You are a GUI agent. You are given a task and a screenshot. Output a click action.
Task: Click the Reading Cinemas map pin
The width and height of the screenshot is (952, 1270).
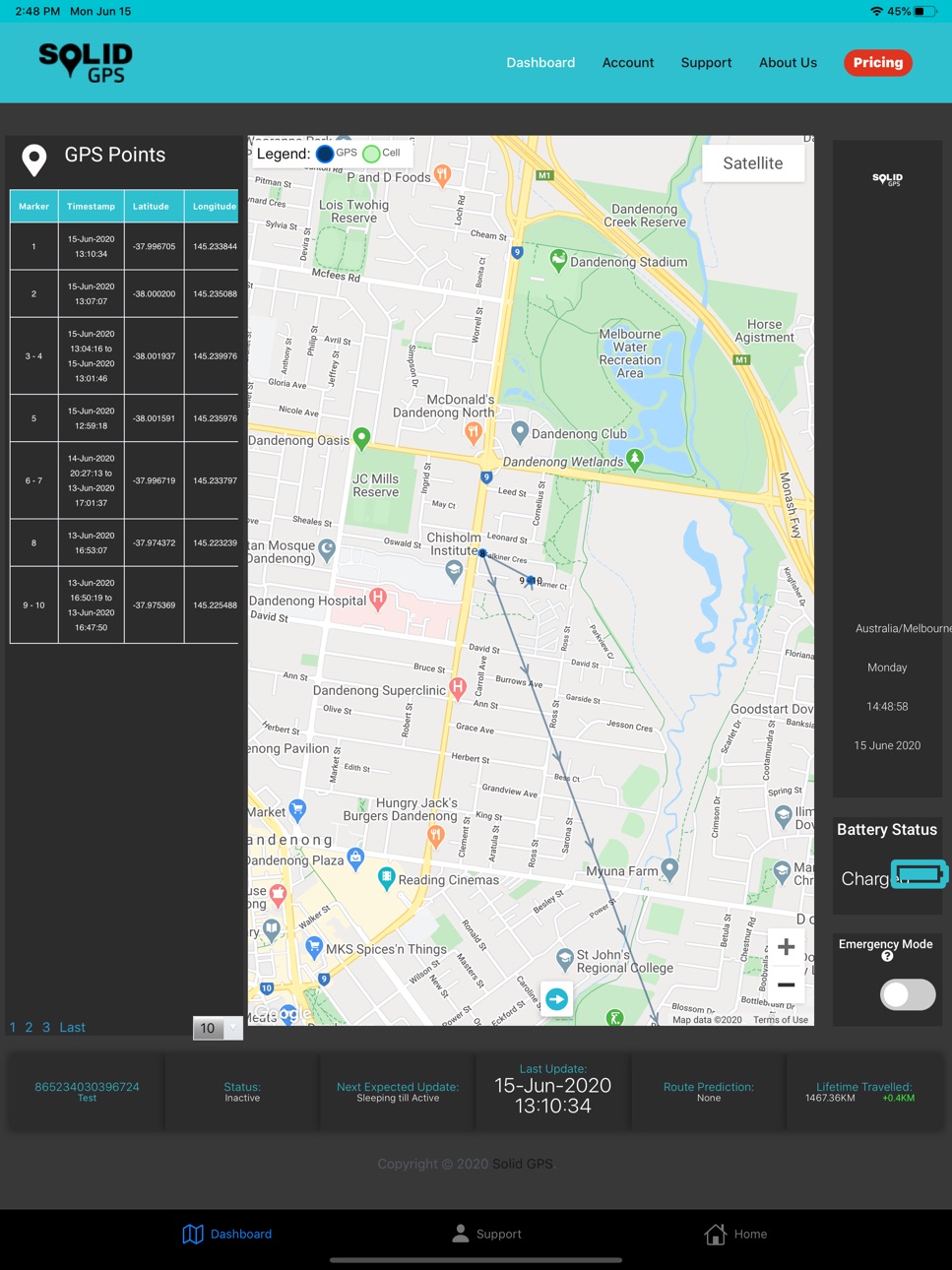pos(386,877)
